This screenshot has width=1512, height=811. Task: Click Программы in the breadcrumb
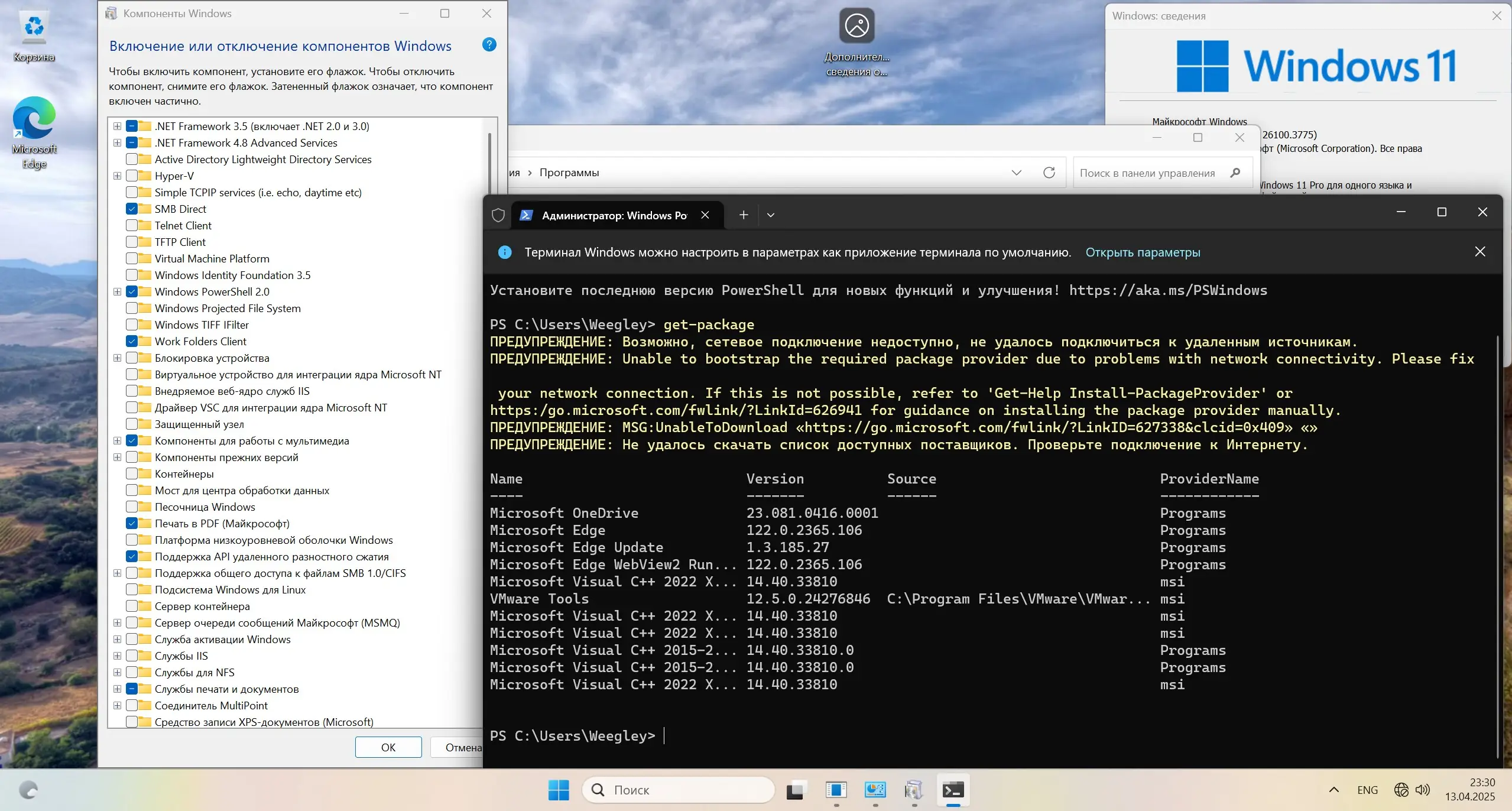[568, 172]
